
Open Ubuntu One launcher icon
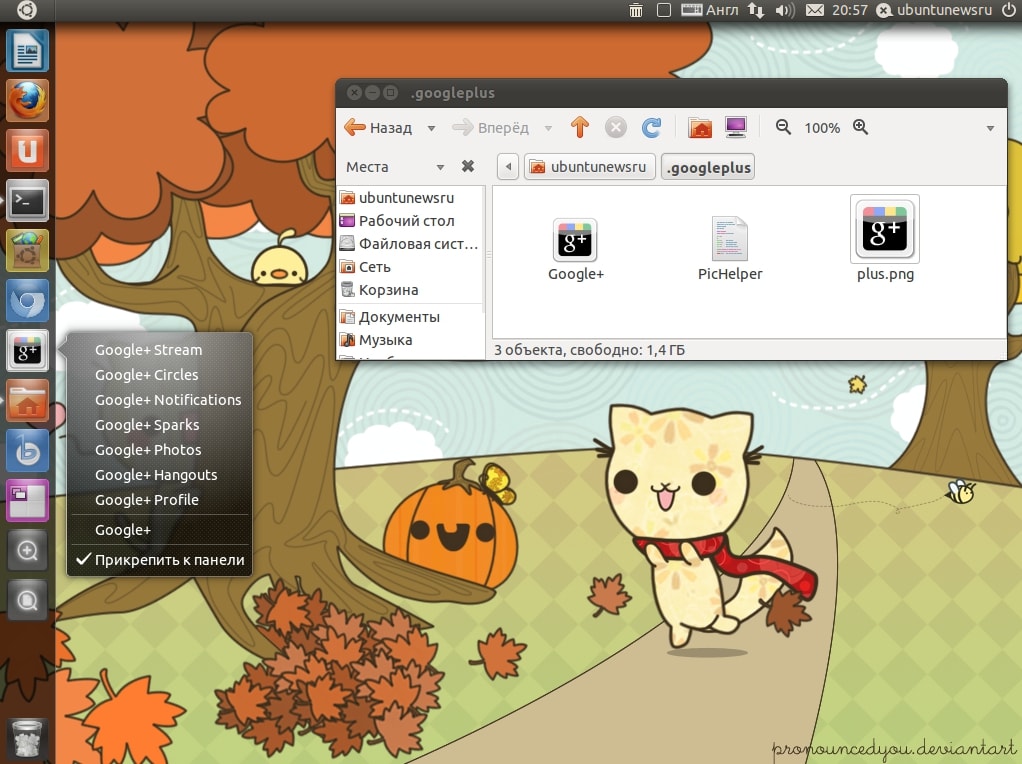click(27, 151)
